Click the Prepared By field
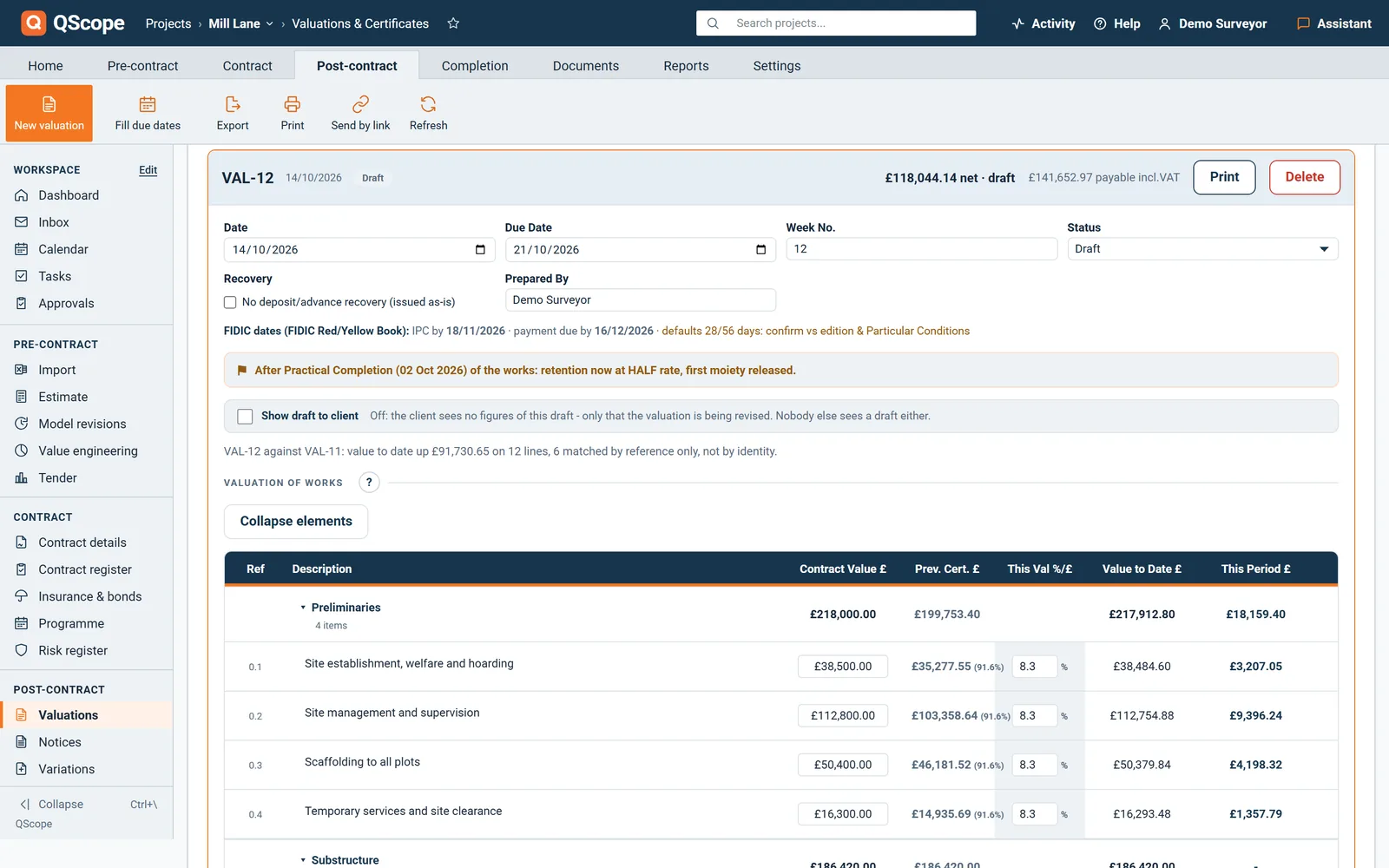 (641, 300)
